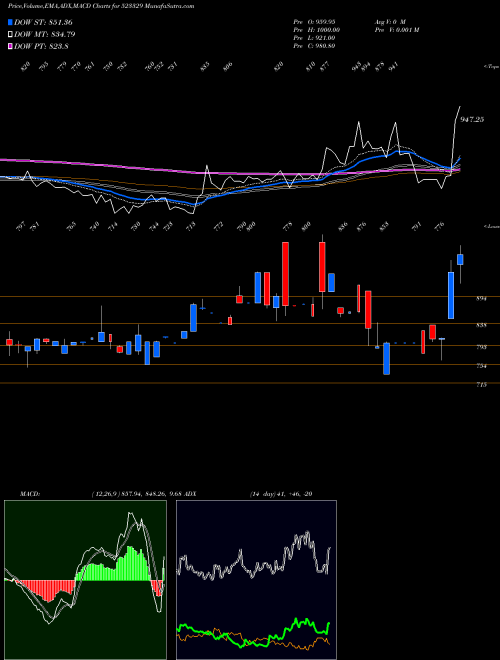Viewport: 500px width, 660px height.
Task: Click the Pre O opening price value
Action: 316,21
